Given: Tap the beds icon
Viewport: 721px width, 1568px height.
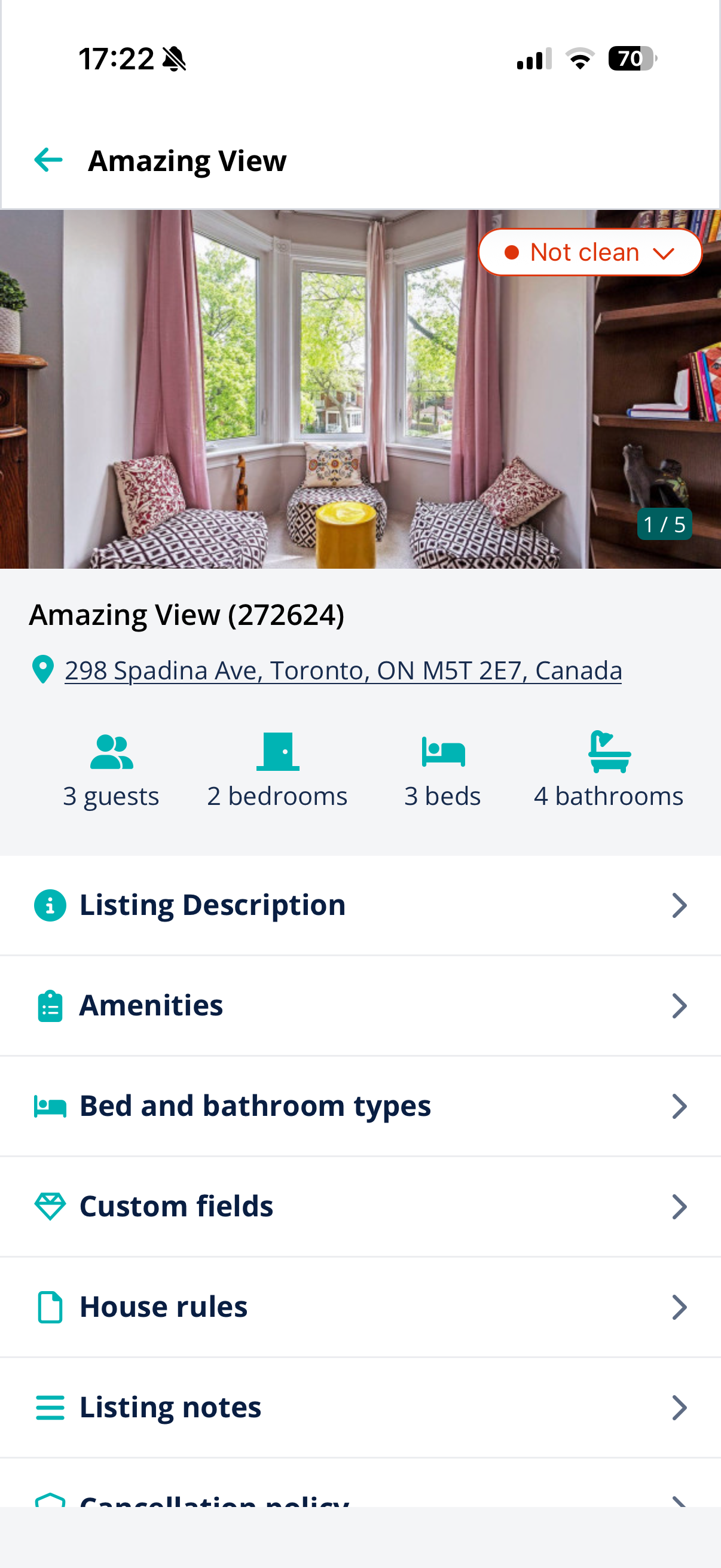Looking at the screenshot, I should pyautogui.click(x=443, y=752).
